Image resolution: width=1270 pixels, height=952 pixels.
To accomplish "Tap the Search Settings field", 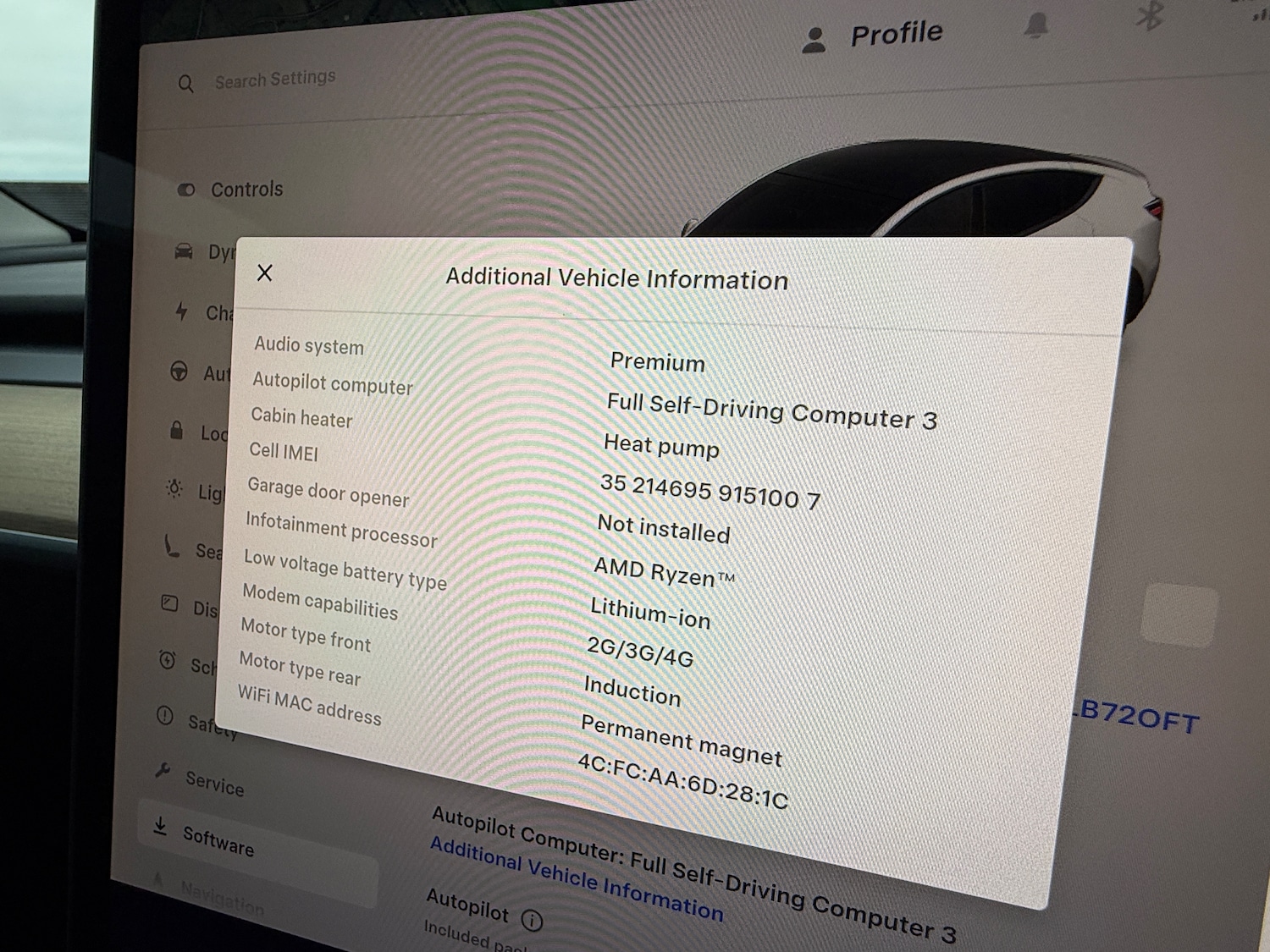I will pos(274,80).
